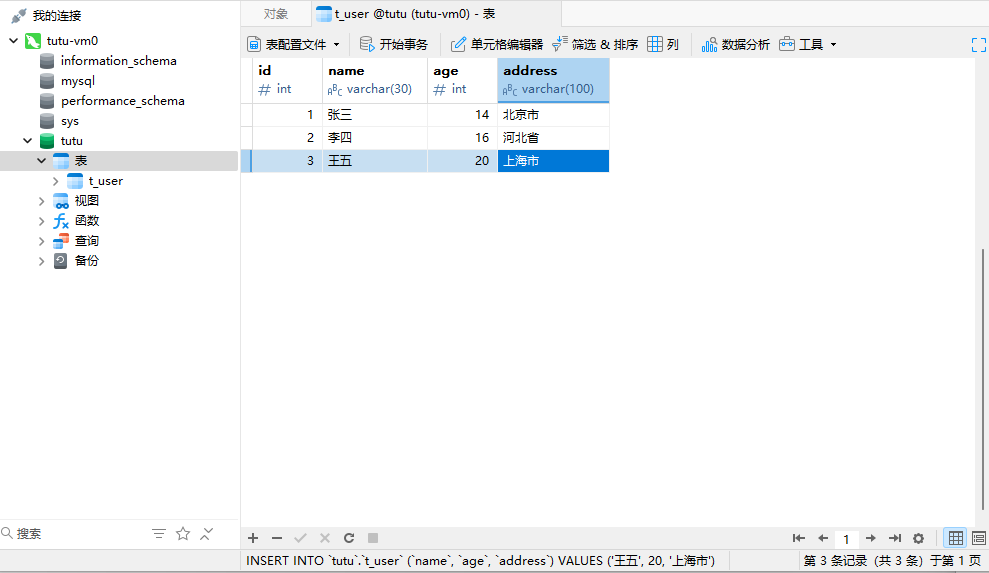This screenshot has height=573, width=989.
Task: Open the pagination settings gear
Action: (918, 538)
